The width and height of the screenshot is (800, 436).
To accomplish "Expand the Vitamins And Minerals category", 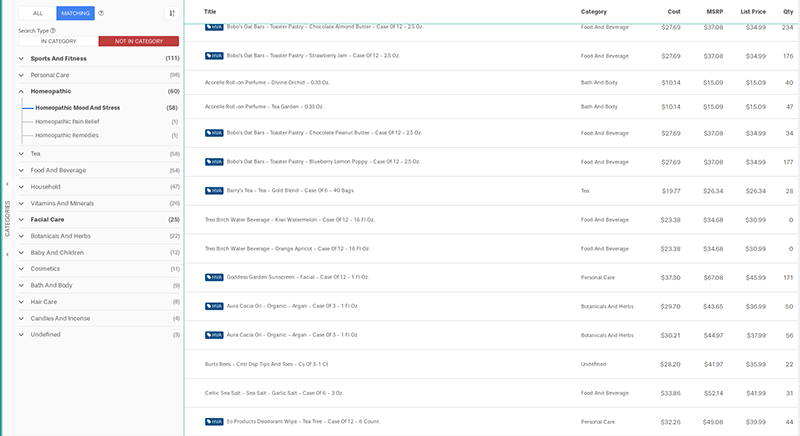I will pos(21,203).
